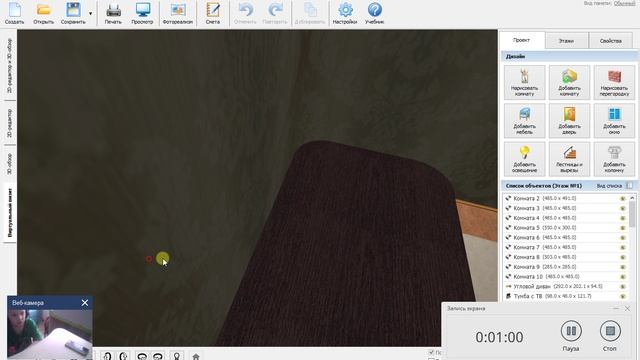Click the home icon in bottom toolbar
Image resolution: width=640 pixels, height=360 pixels.
coord(196,357)
